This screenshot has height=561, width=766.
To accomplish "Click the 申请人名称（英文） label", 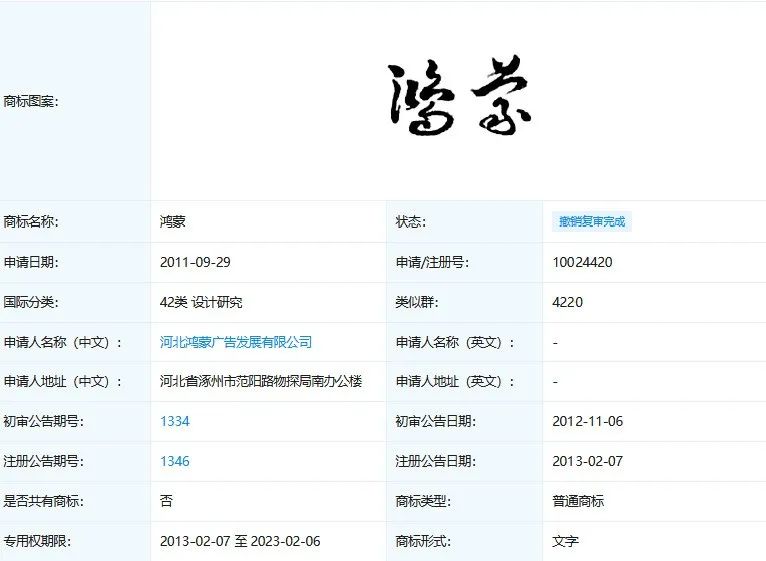I will pyautogui.click(x=455, y=342).
